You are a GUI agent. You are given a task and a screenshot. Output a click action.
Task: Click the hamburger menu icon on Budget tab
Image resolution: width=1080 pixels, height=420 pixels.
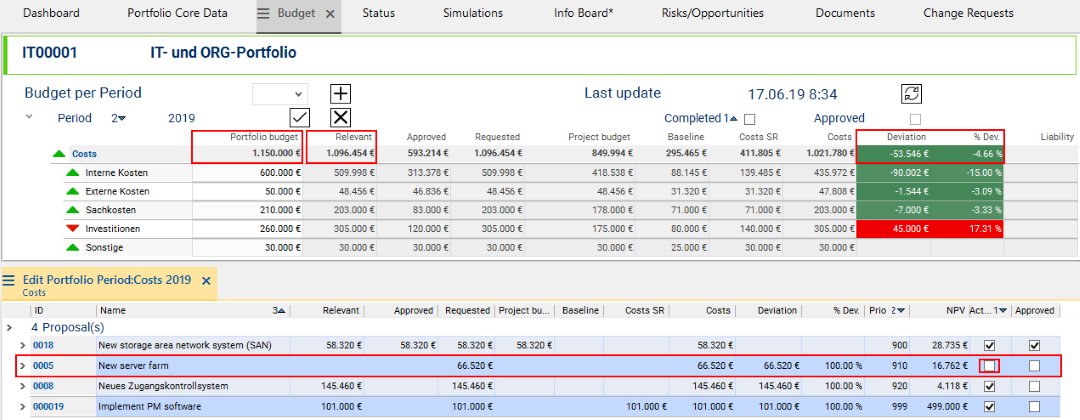coord(264,14)
